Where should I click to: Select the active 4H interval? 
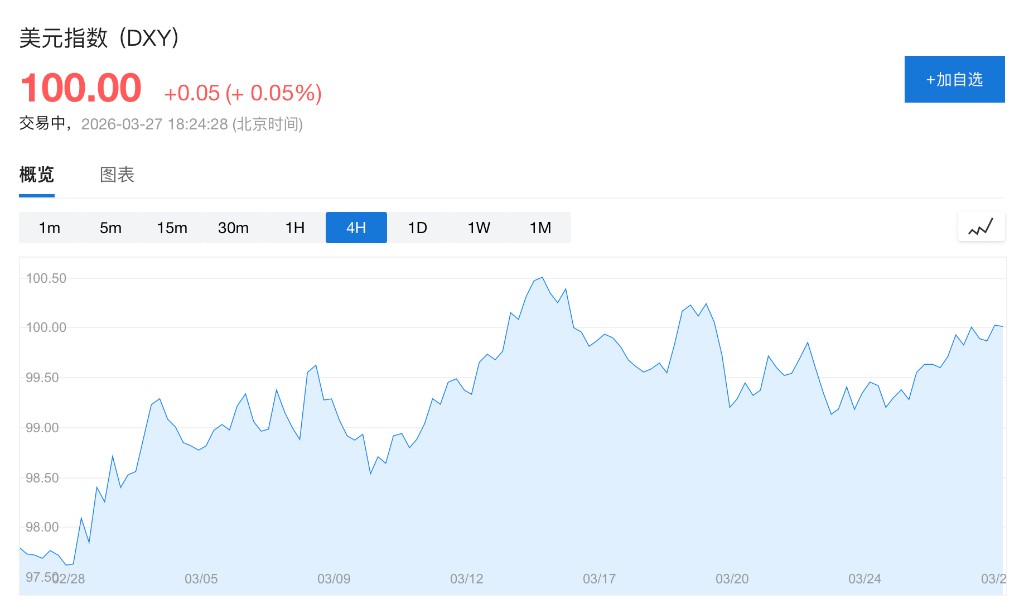pyautogui.click(x=356, y=228)
